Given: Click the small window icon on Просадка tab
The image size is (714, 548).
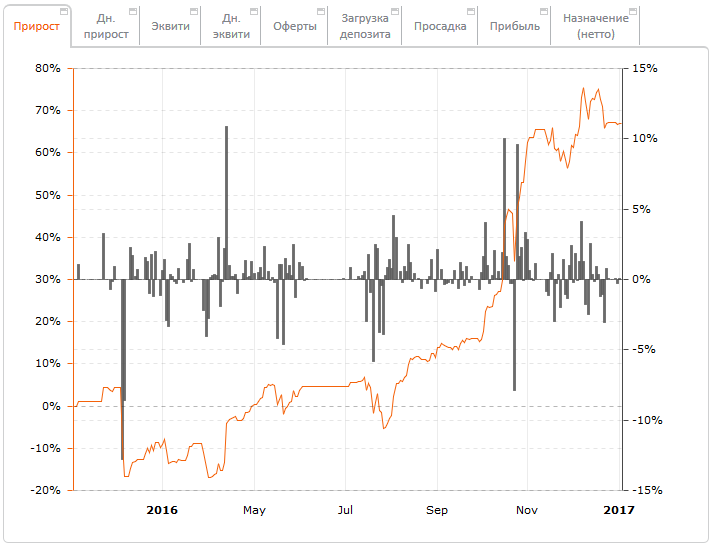Looking at the screenshot, I should (470, 11).
